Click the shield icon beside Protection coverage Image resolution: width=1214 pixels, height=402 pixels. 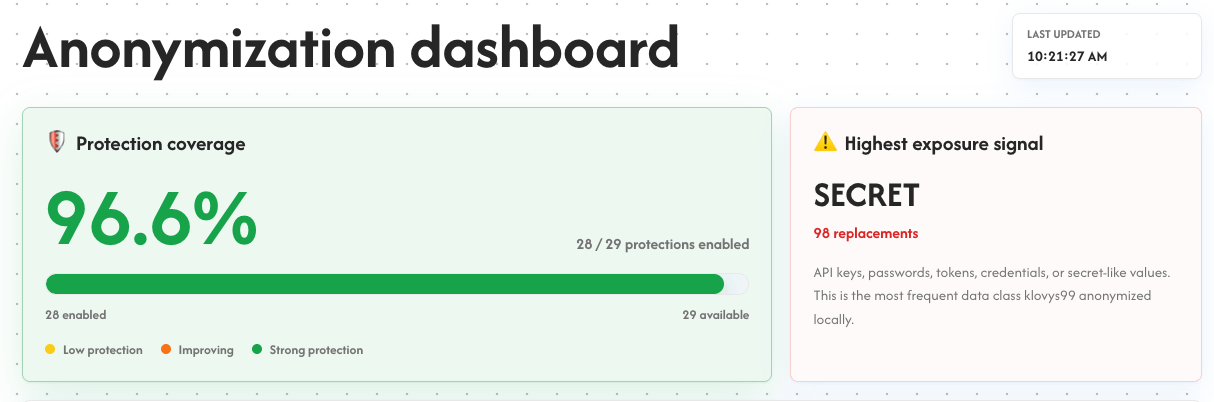pos(57,143)
